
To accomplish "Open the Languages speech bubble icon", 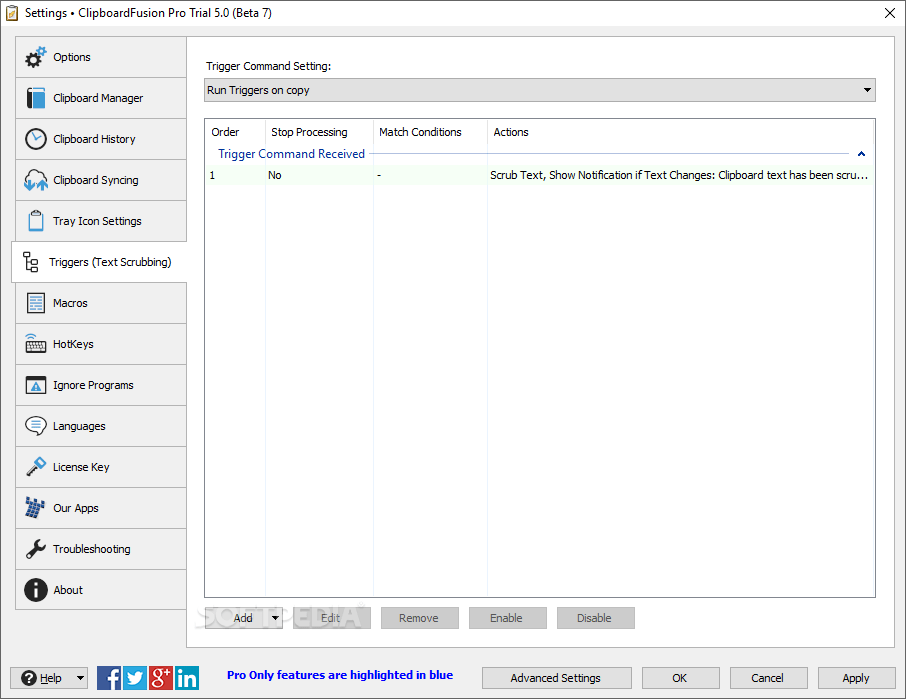I will [35, 426].
